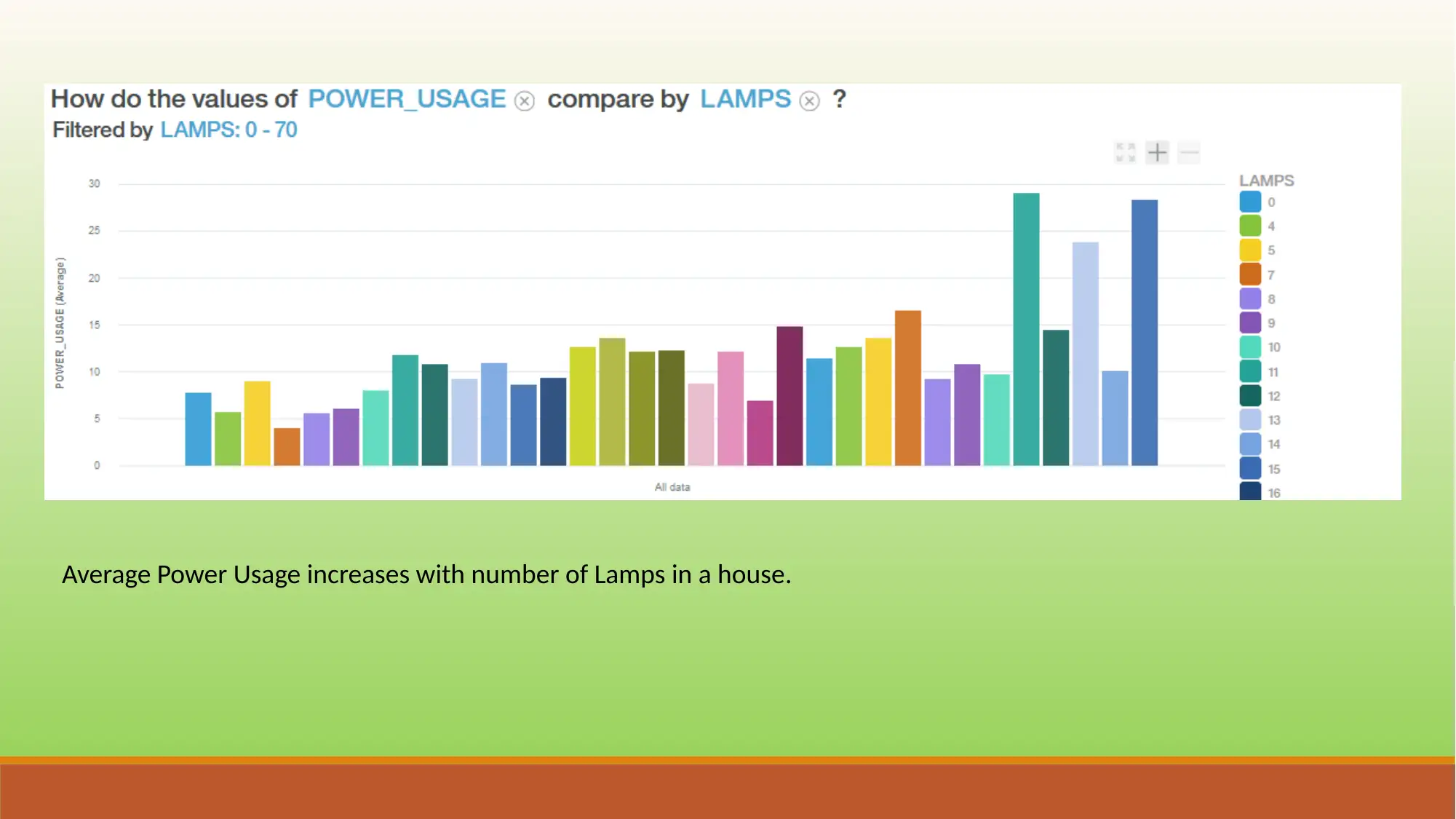Image resolution: width=1456 pixels, height=819 pixels.
Task: Select legend swatch for LAMPS 14
Action: [1250, 444]
